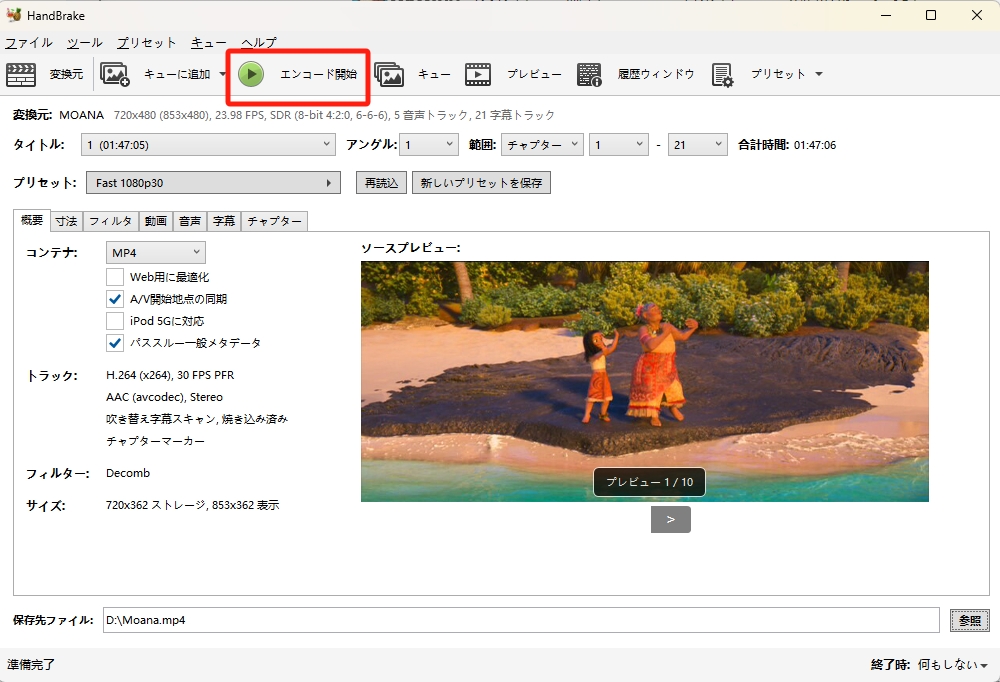This screenshot has width=1000, height=682.
Task: Switch to the 動画 tab
Action: (156, 221)
